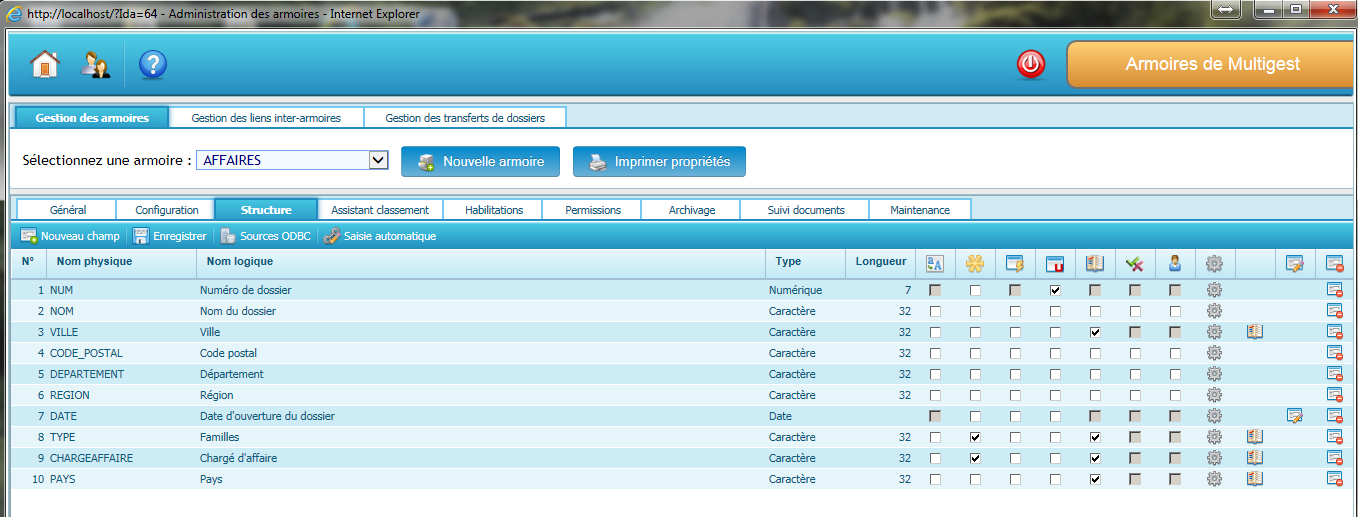Delete the PAYS field using its red icon
Viewport: 1358px width, 517px height.
(x=1334, y=479)
